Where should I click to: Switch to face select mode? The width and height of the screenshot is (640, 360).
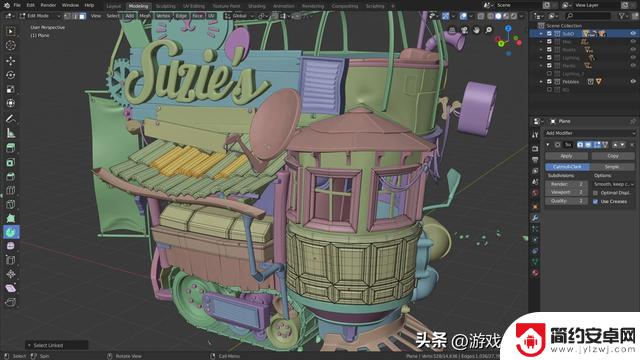click(82, 16)
